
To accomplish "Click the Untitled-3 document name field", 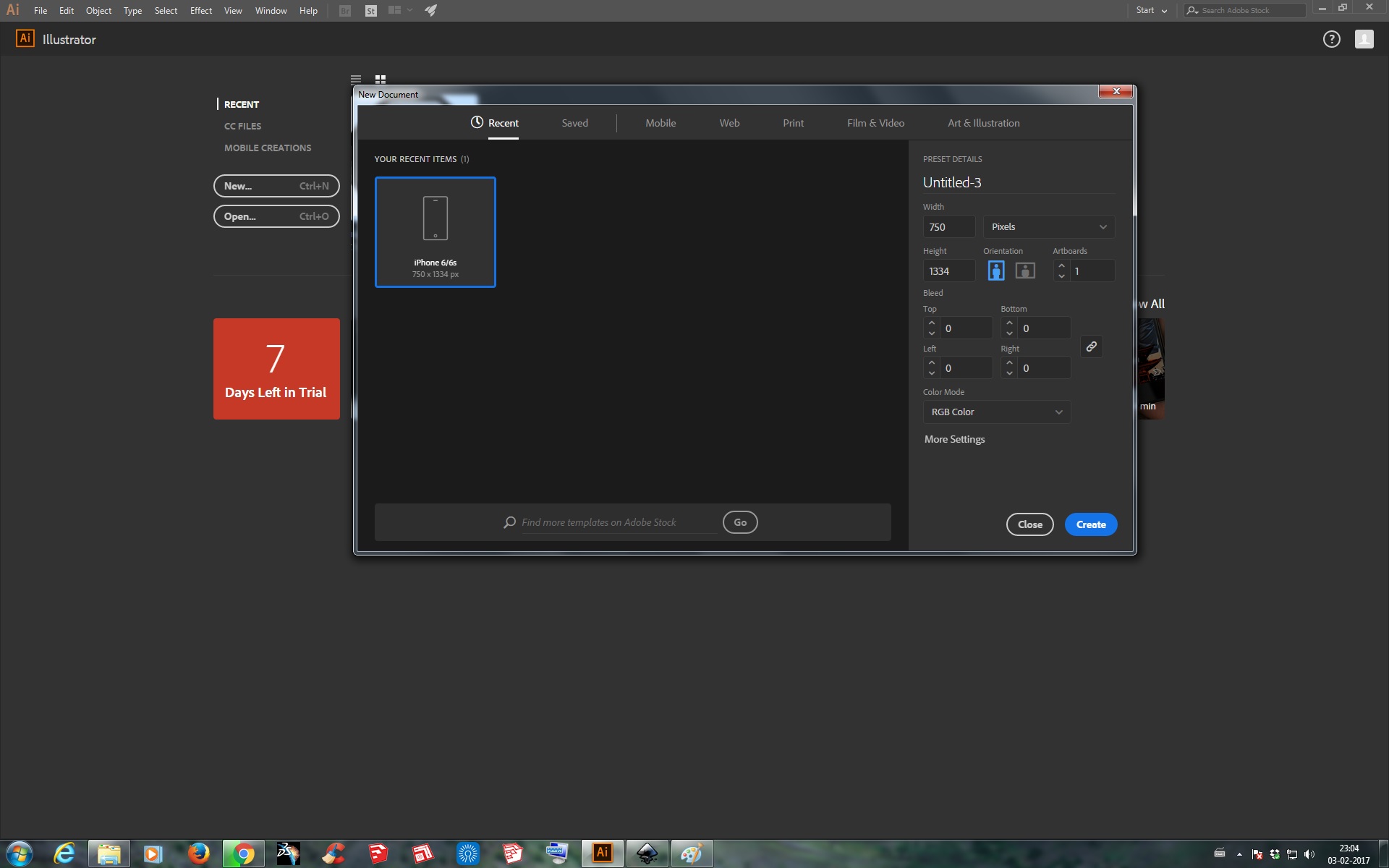I will click(1018, 182).
